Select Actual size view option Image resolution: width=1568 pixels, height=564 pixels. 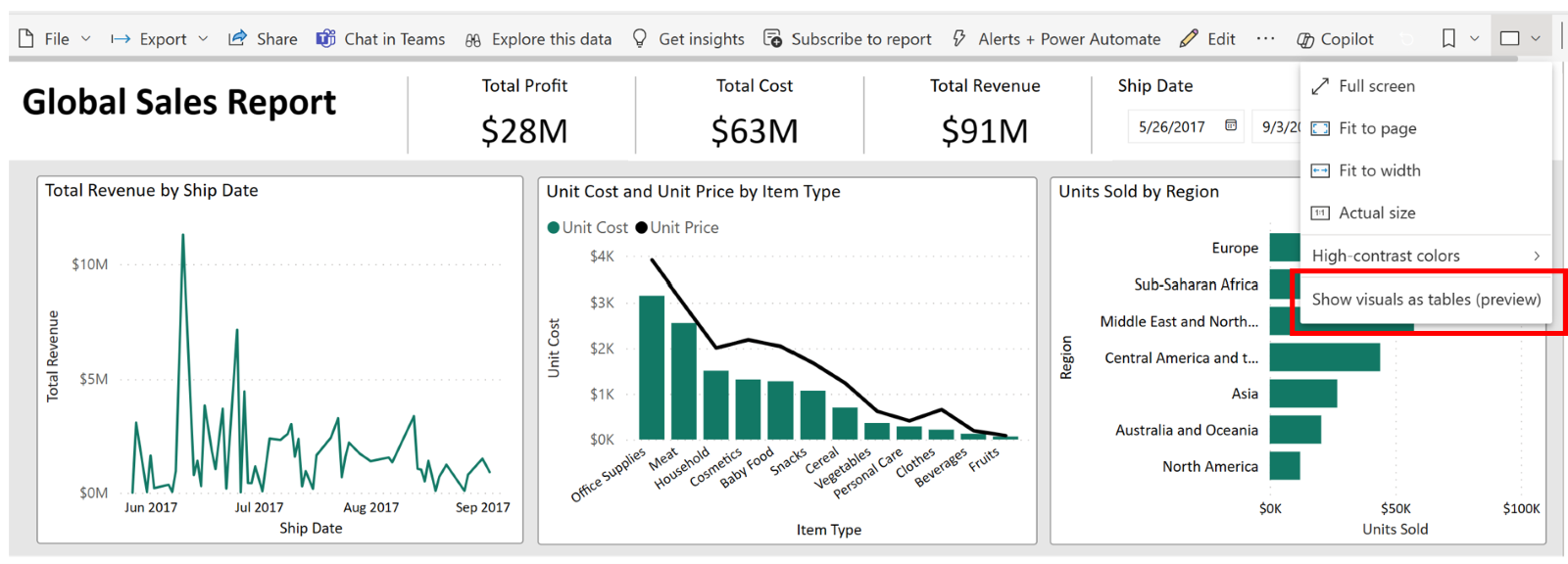(x=1426, y=212)
